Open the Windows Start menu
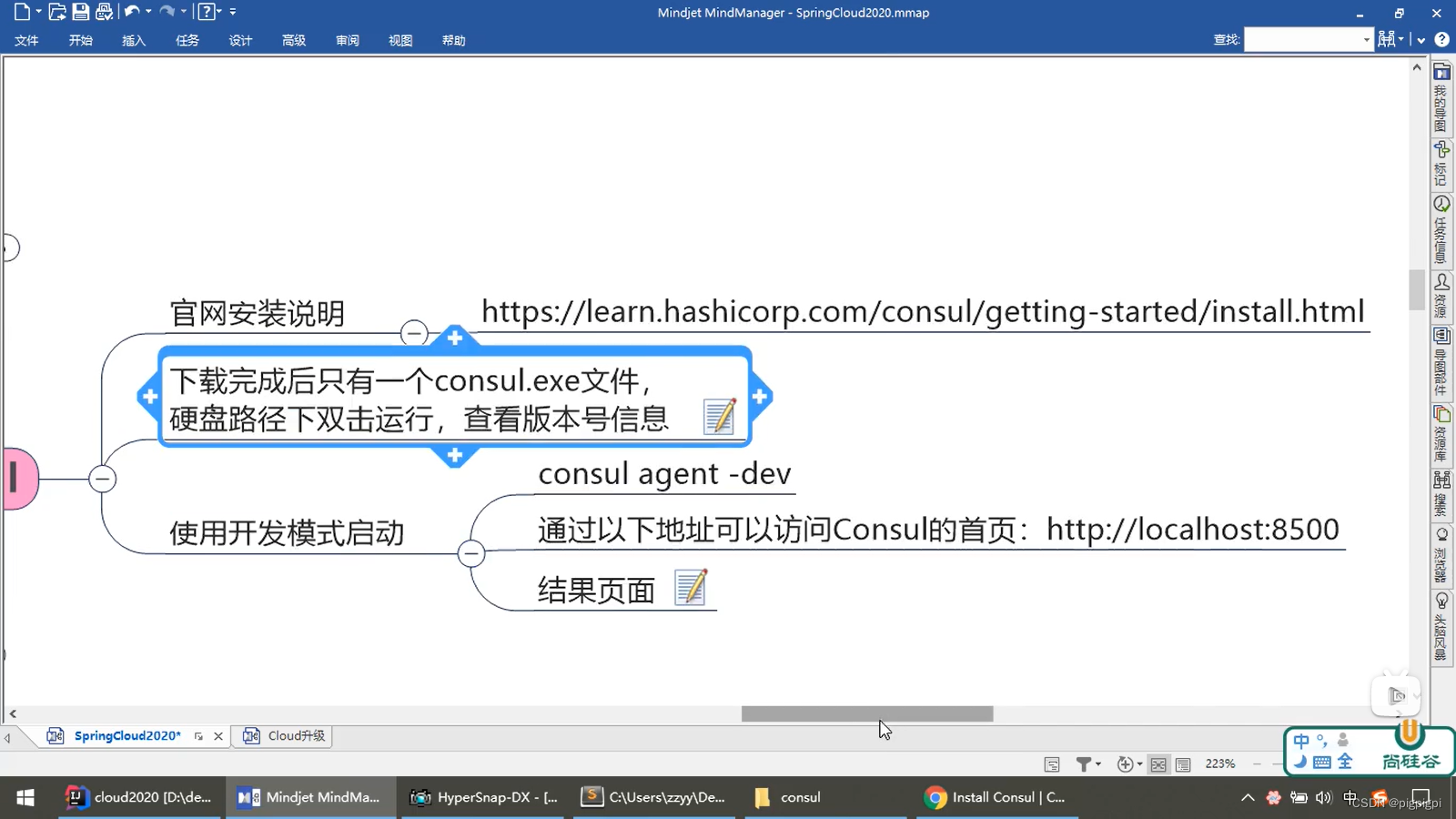 click(x=25, y=797)
